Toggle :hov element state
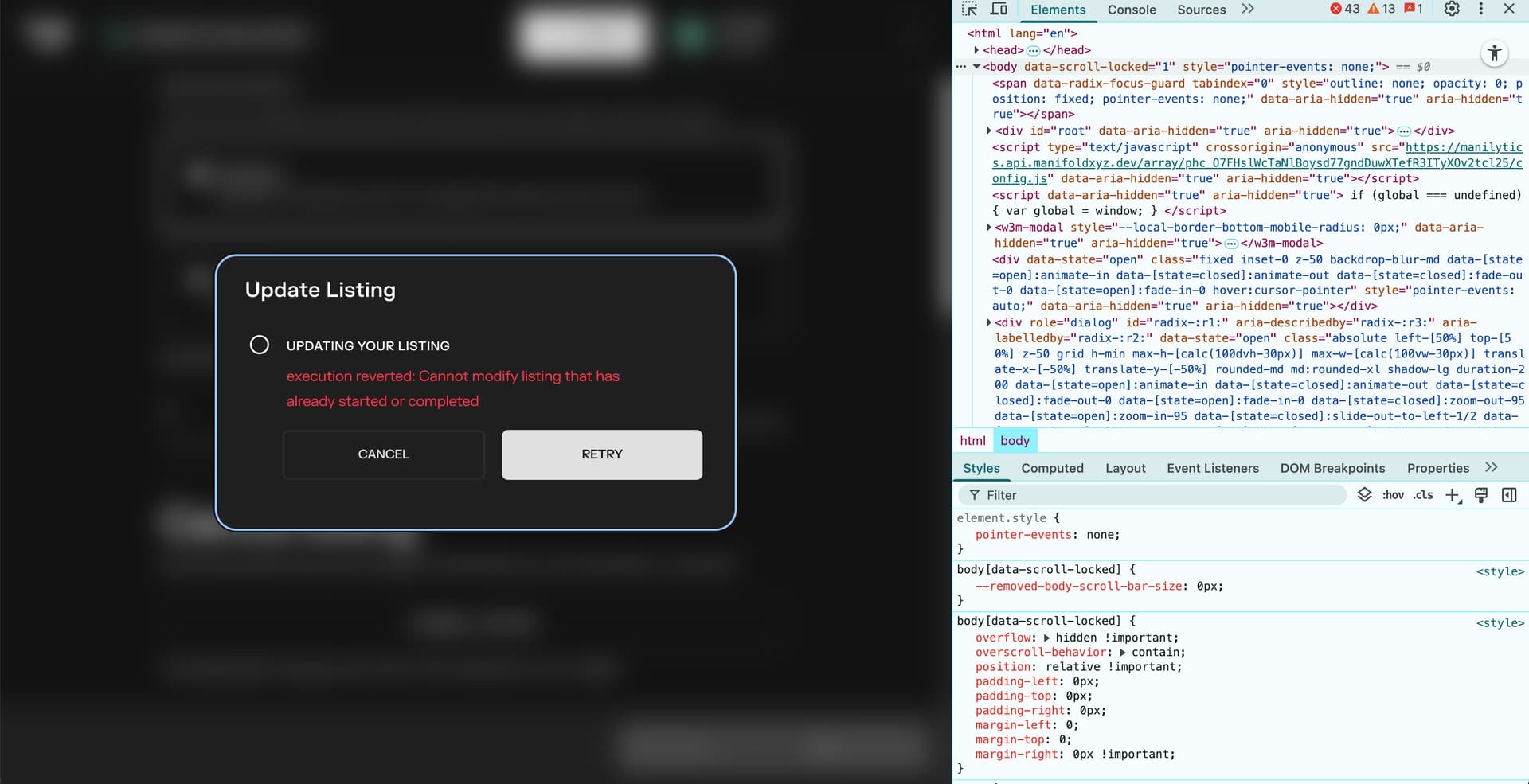The image size is (1529, 784). click(x=1393, y=495)
